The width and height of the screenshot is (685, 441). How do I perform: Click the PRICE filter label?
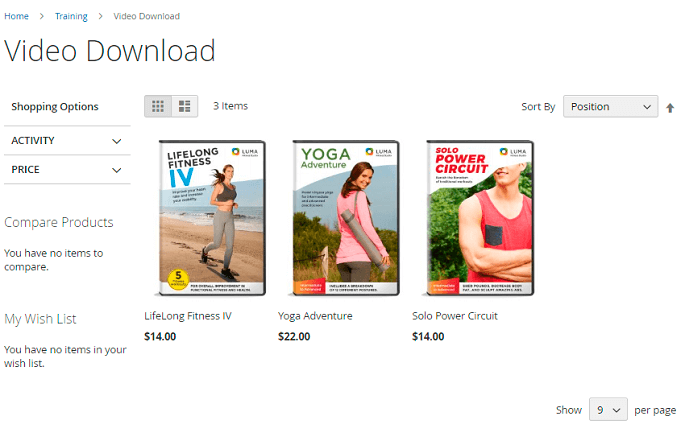click(x=25, y=170)
